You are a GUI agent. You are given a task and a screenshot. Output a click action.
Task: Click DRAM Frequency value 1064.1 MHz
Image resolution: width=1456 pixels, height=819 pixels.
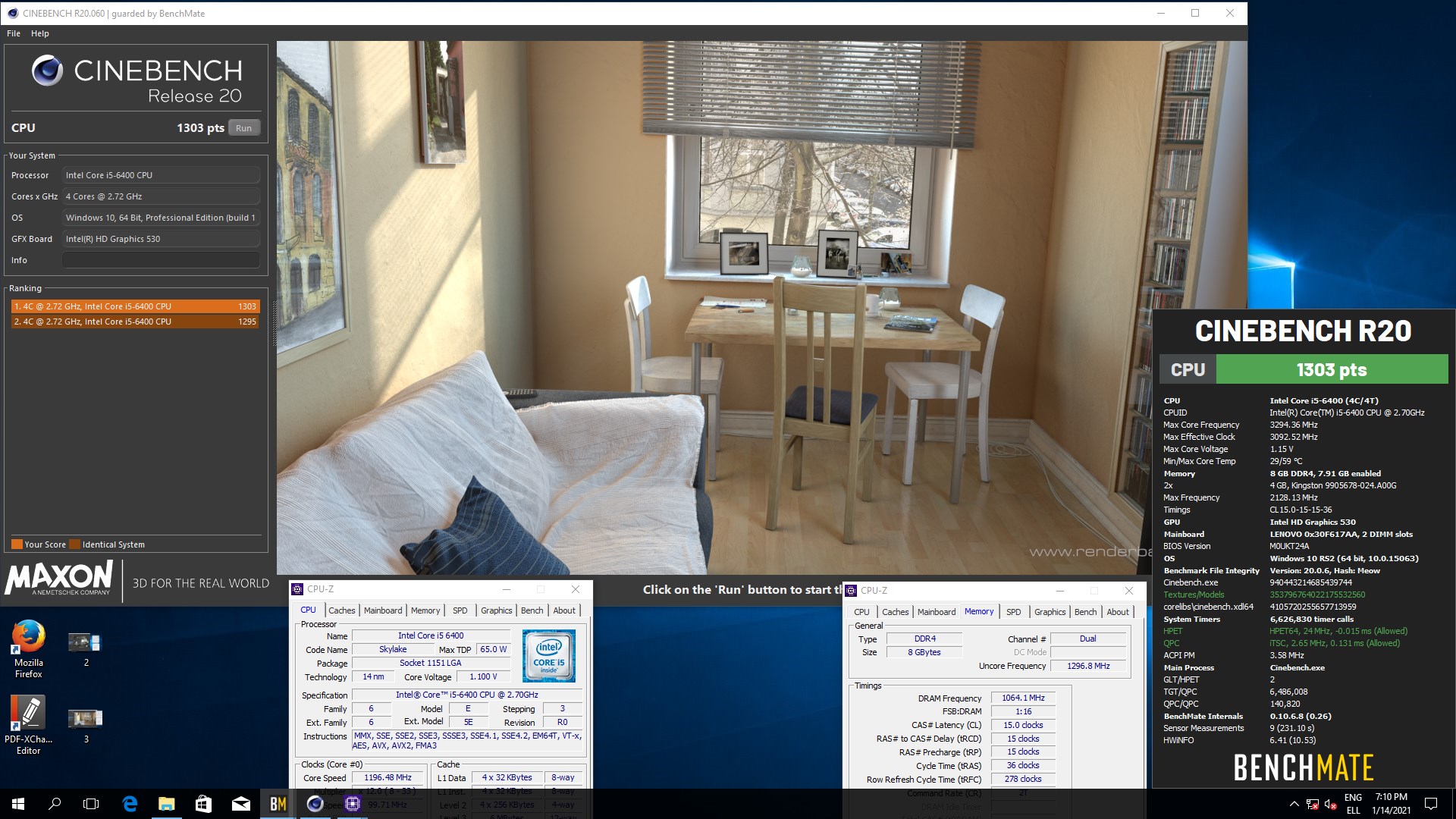(x=1023, y=698)
